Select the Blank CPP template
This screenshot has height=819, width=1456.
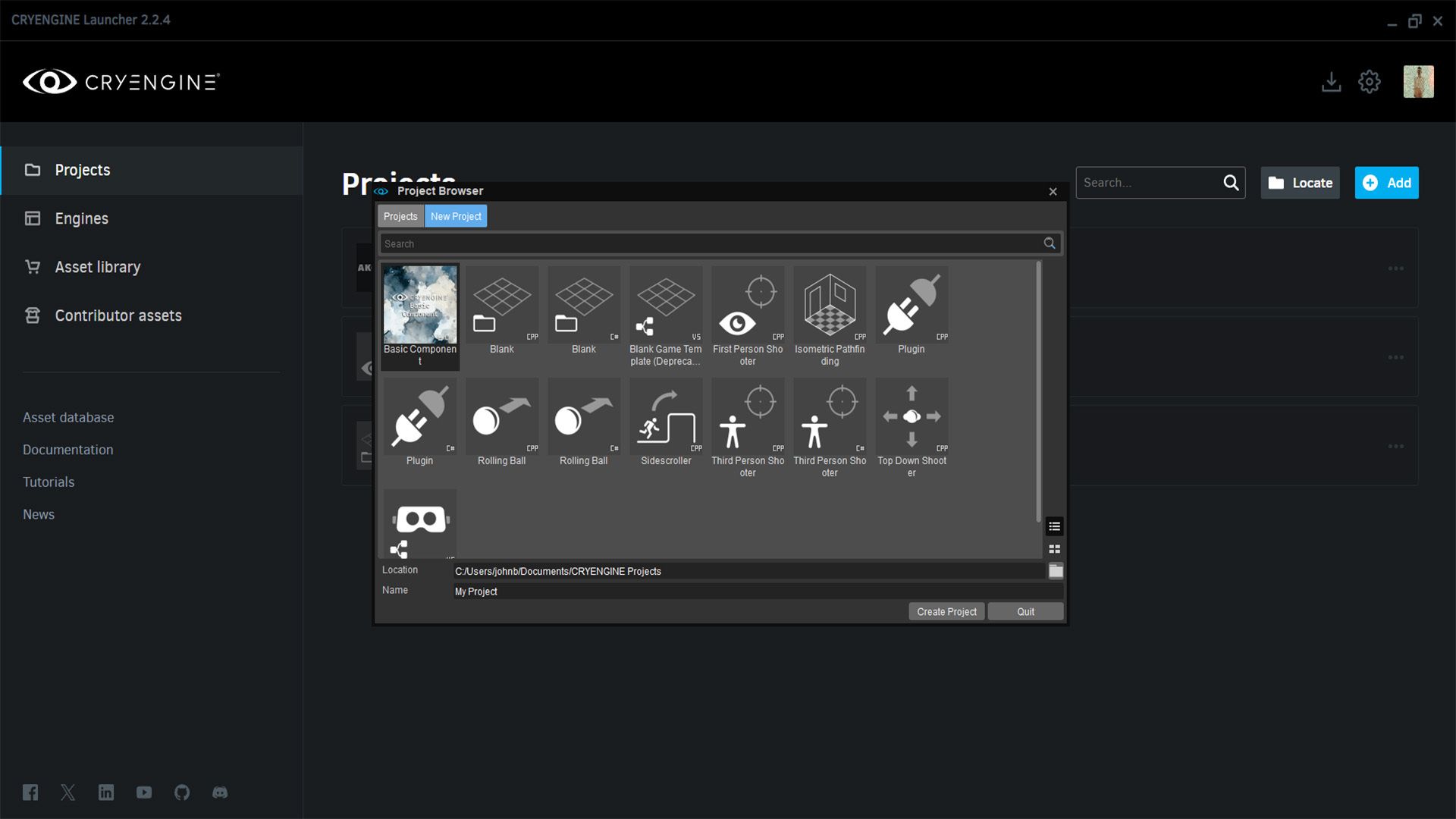(x=502, y=311)
